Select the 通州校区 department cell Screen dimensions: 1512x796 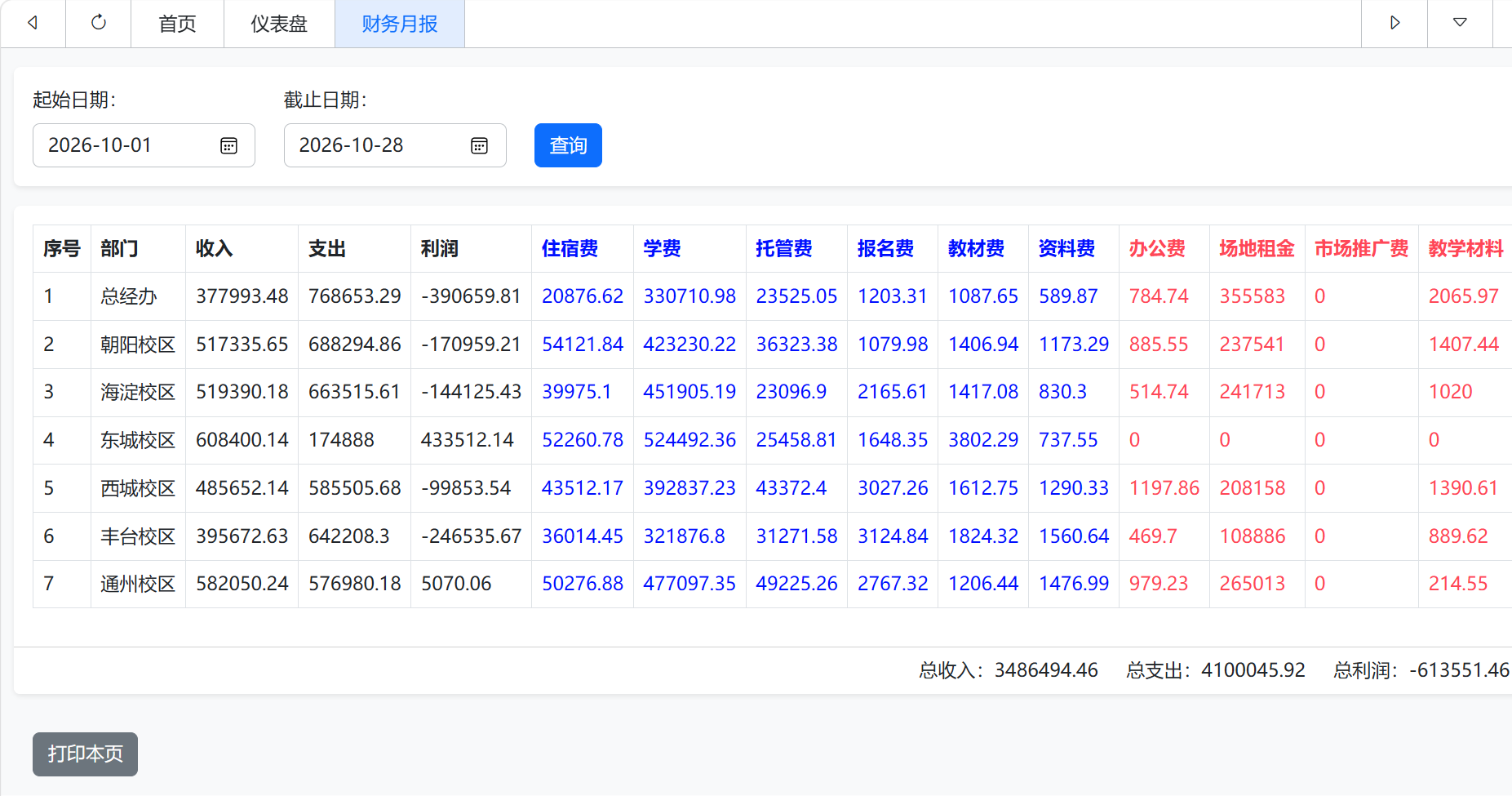[x=138, y=584]
